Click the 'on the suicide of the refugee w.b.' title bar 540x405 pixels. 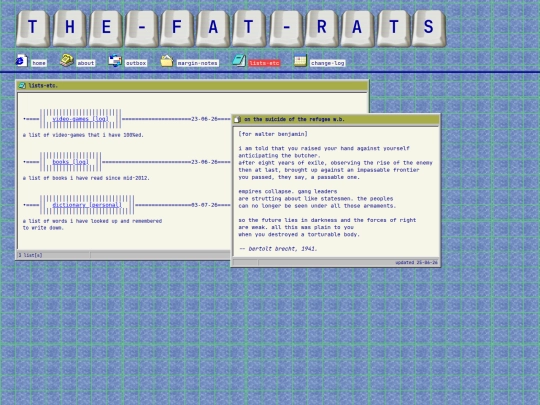[336, 120]
